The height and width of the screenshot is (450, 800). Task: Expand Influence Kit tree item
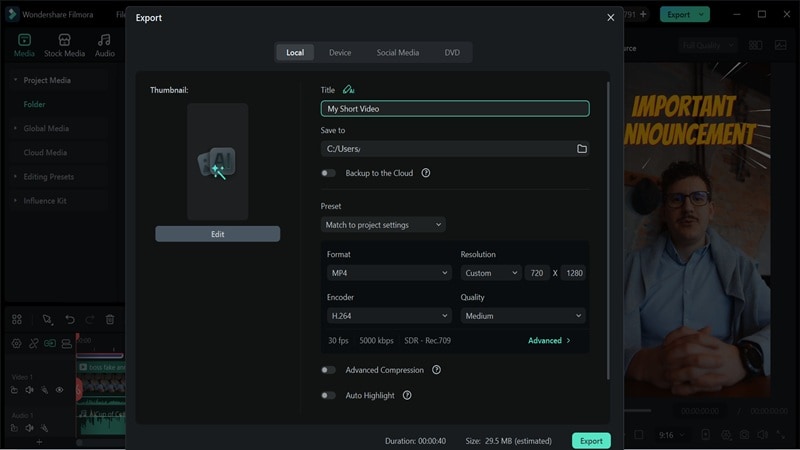tap(15, 201)
